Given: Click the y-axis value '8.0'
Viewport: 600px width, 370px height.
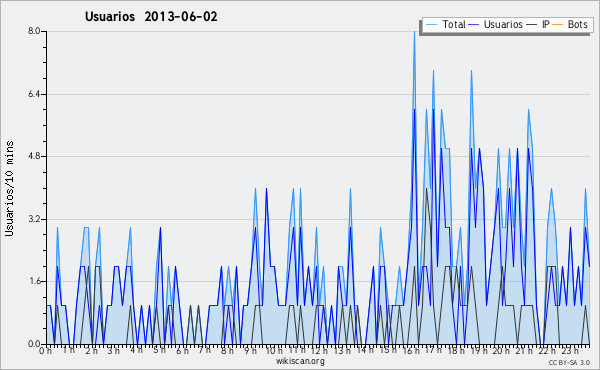Looking at the screenshot, I should pos(34,31).
